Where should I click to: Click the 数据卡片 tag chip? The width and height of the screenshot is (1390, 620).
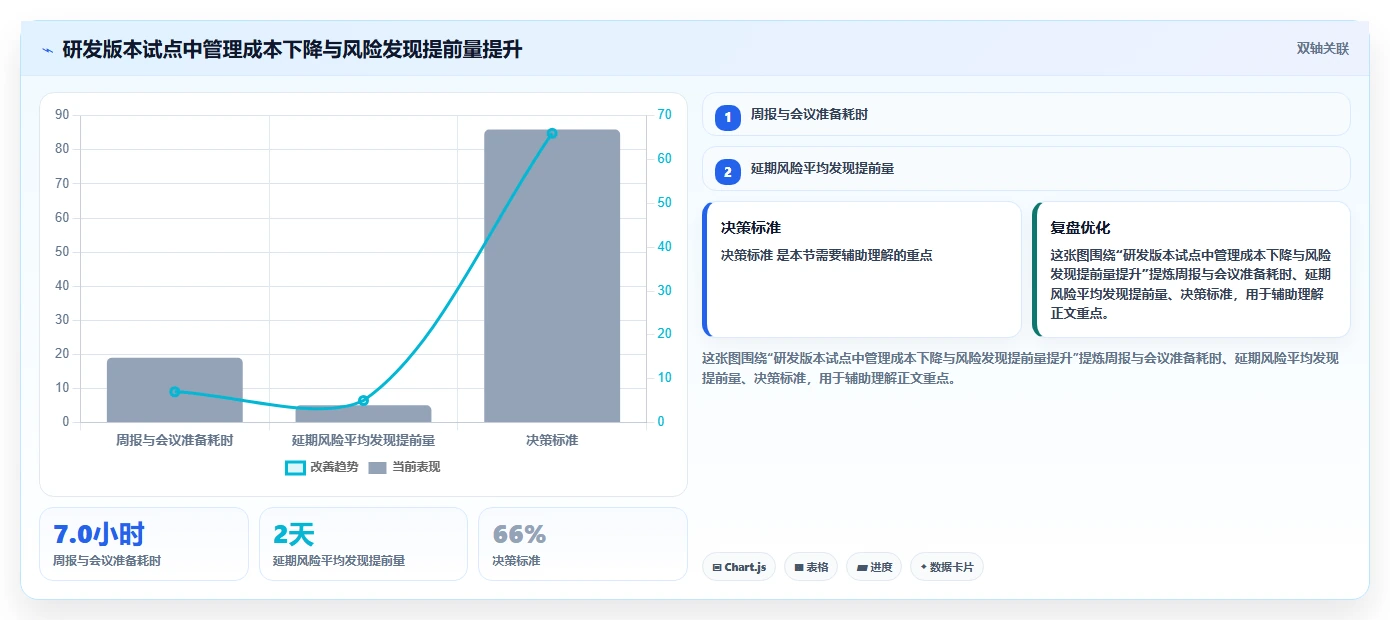pos(947,567)
